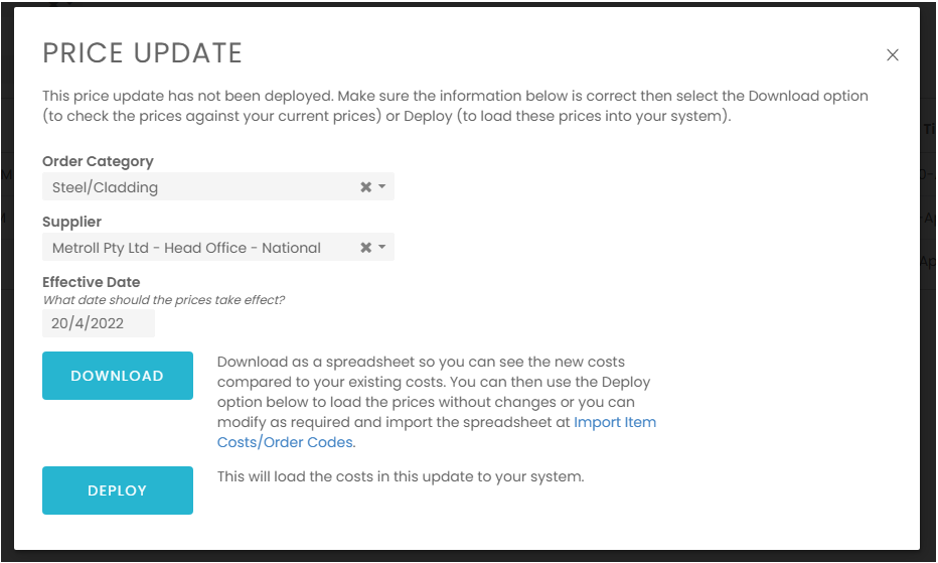Click the Order Category label
938x563 pixels.
(x=98, y=161)
